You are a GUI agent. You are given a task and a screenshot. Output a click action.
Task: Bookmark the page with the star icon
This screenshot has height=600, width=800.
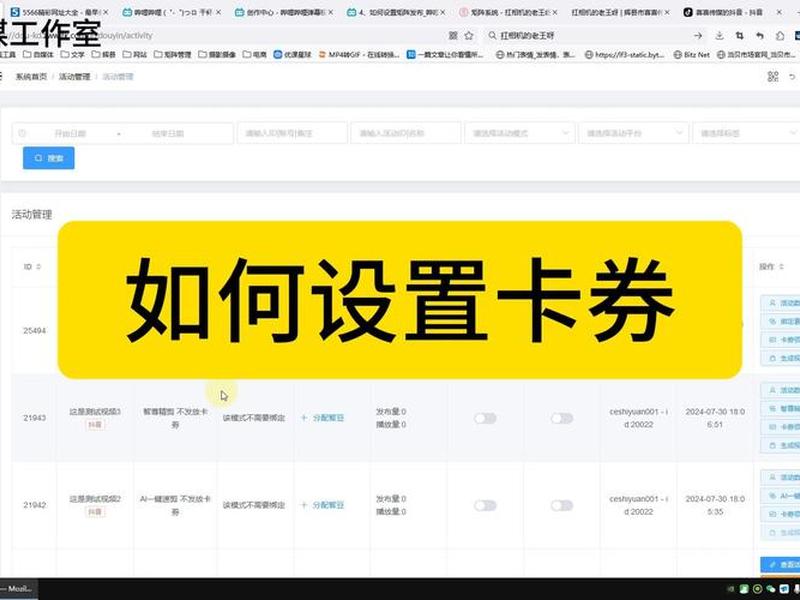[x=469, y=36]
